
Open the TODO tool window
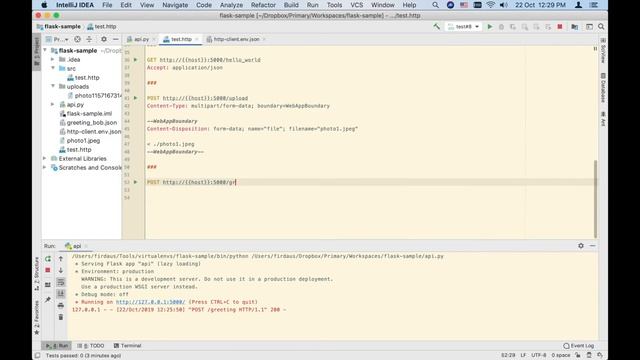coord(91,346)
